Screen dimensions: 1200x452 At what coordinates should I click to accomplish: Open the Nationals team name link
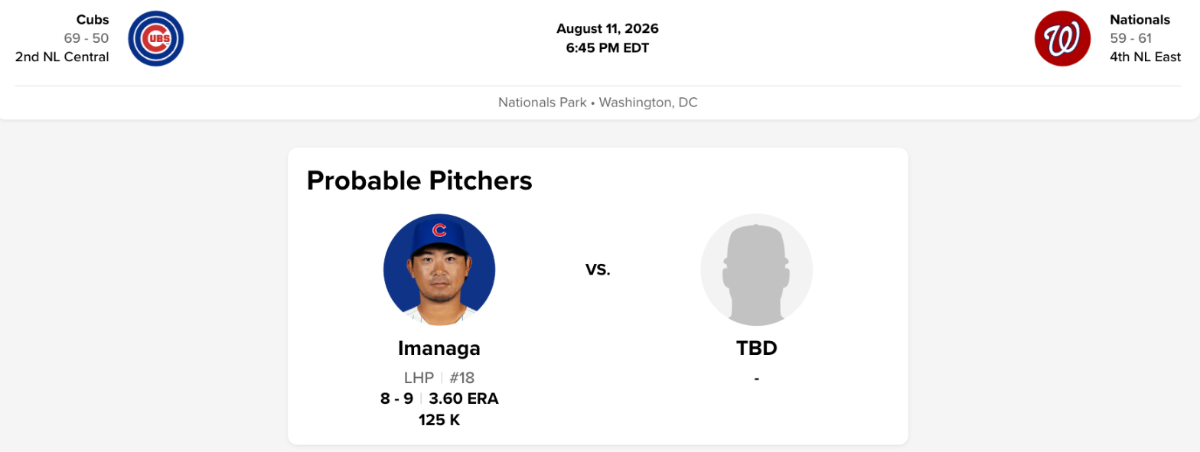(1140, 20)
